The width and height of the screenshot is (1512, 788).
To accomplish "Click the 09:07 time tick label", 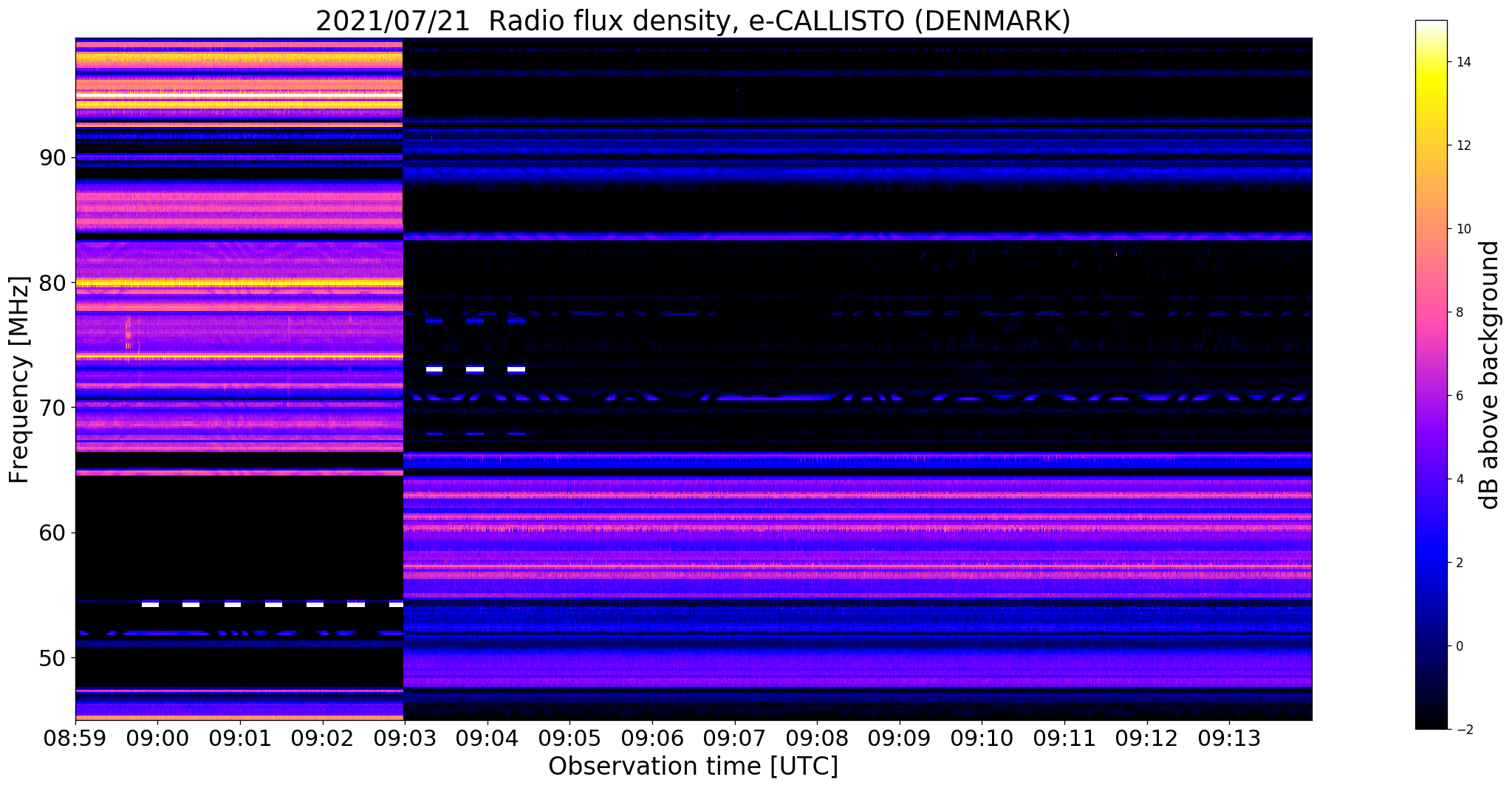I will (x=735, y=737).
